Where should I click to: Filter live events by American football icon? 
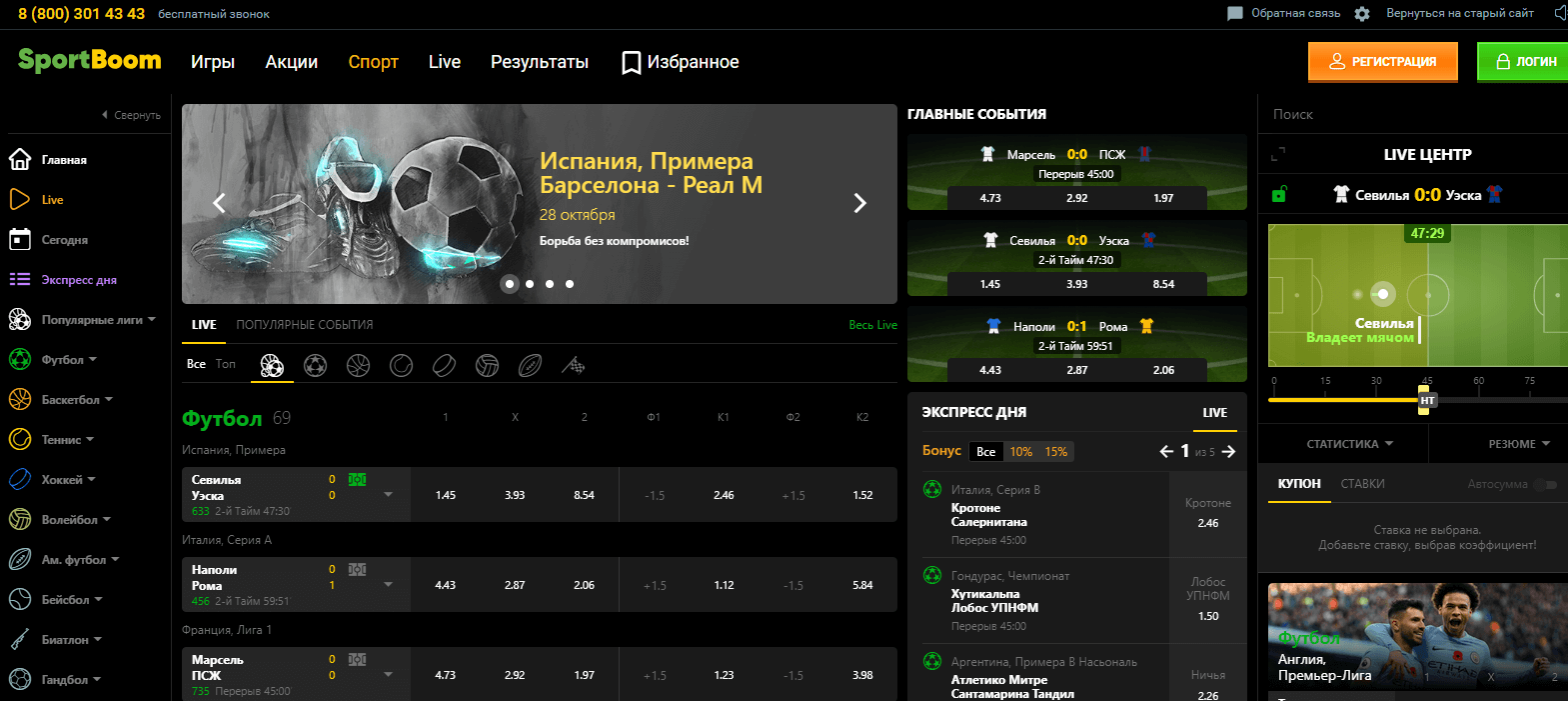pyautogui.click(x=530, y=366)
